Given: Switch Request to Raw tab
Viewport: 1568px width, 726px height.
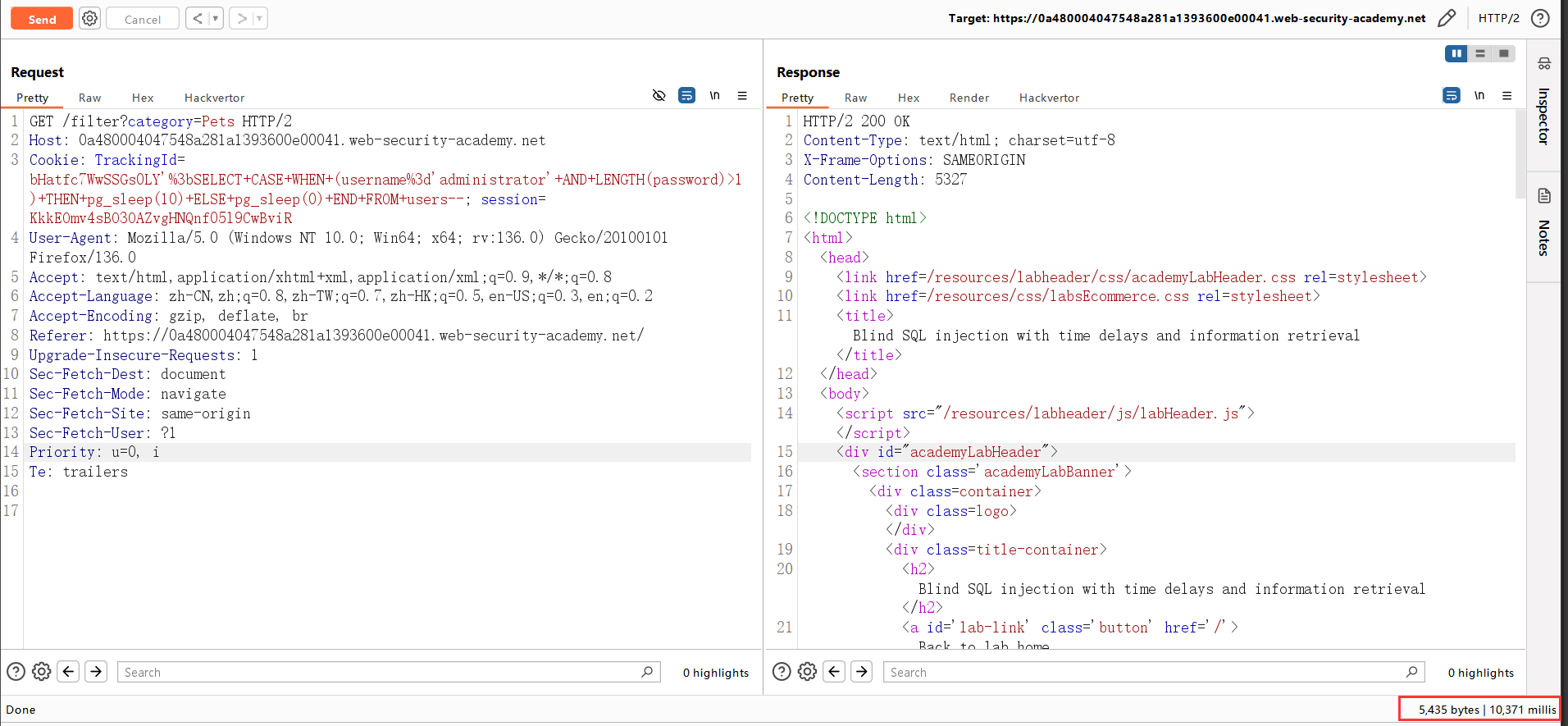Looking at the screenshot, I should click(x=90, y=98).
